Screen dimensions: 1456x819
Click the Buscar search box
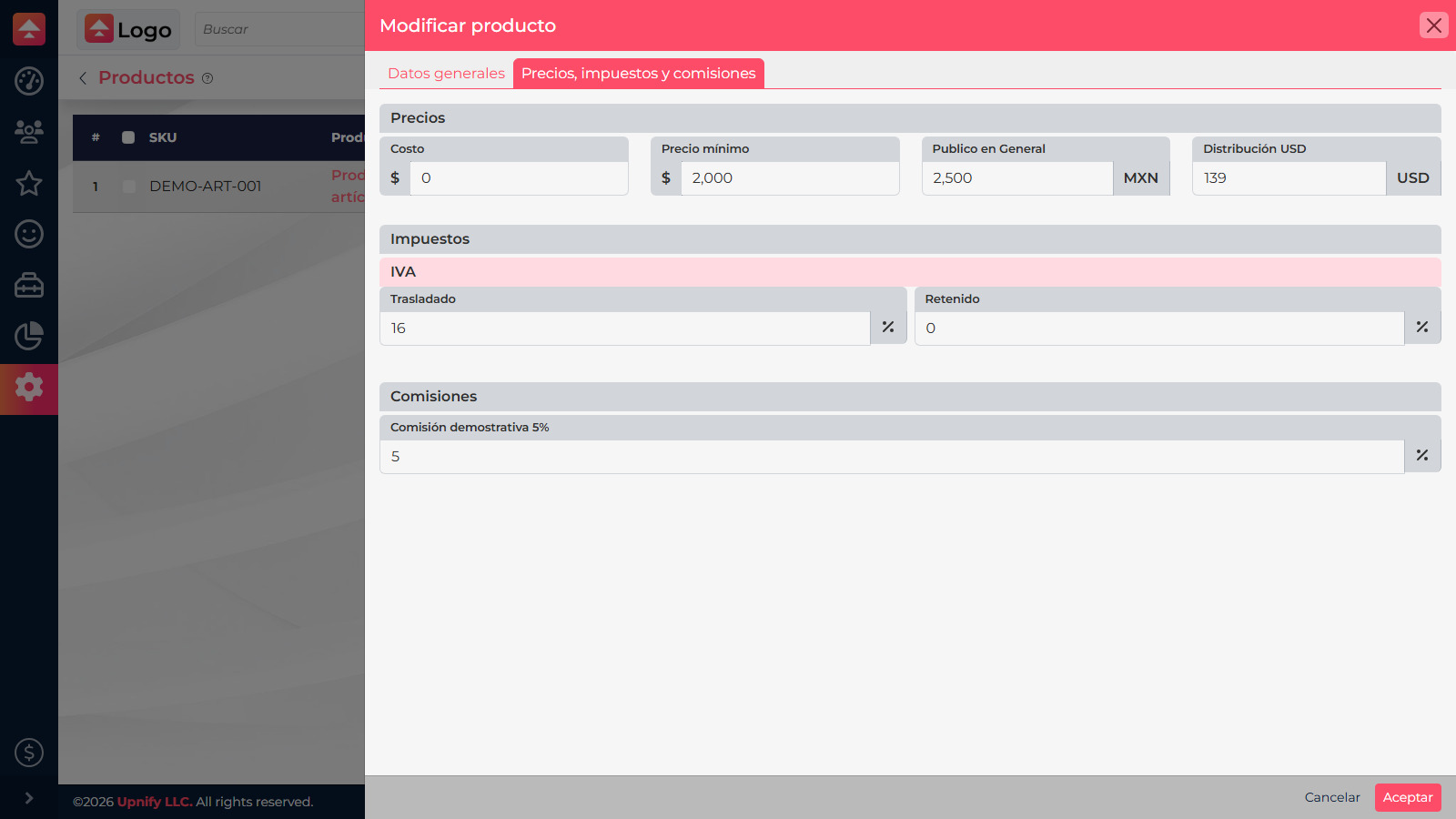coord(280,29)
